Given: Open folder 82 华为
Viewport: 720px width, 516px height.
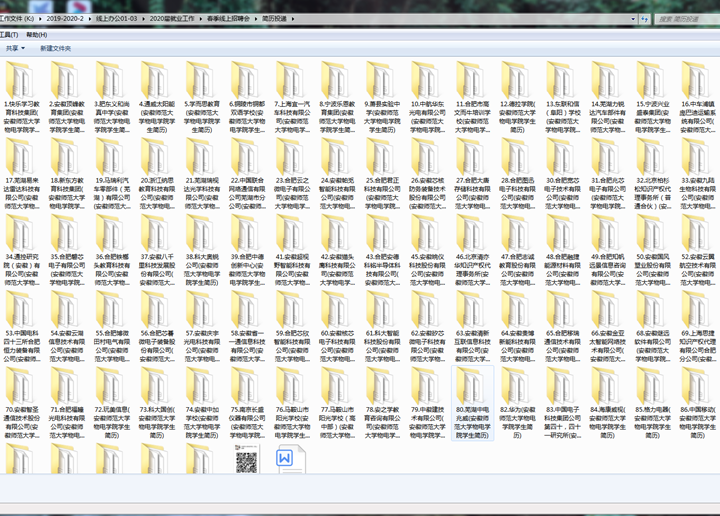Looking at the screenshot, I should click(517, 386).
